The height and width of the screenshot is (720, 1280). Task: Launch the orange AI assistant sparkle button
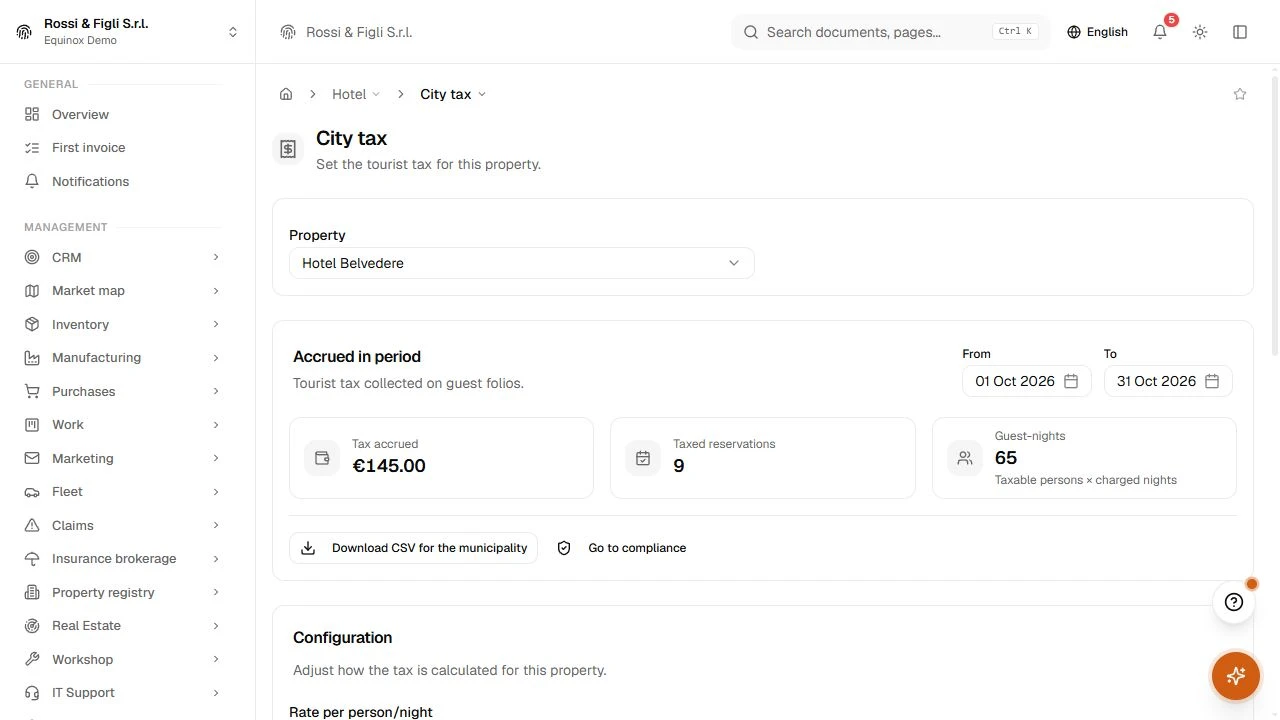(1235, 676)
